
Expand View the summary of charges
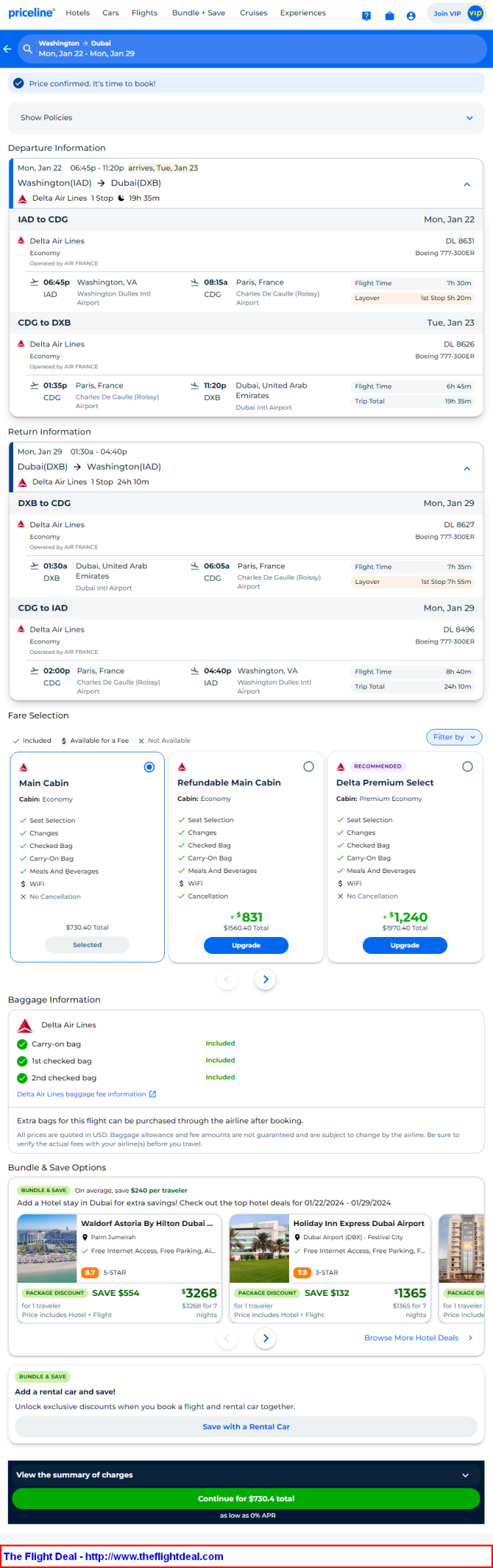pos(246,1475)
